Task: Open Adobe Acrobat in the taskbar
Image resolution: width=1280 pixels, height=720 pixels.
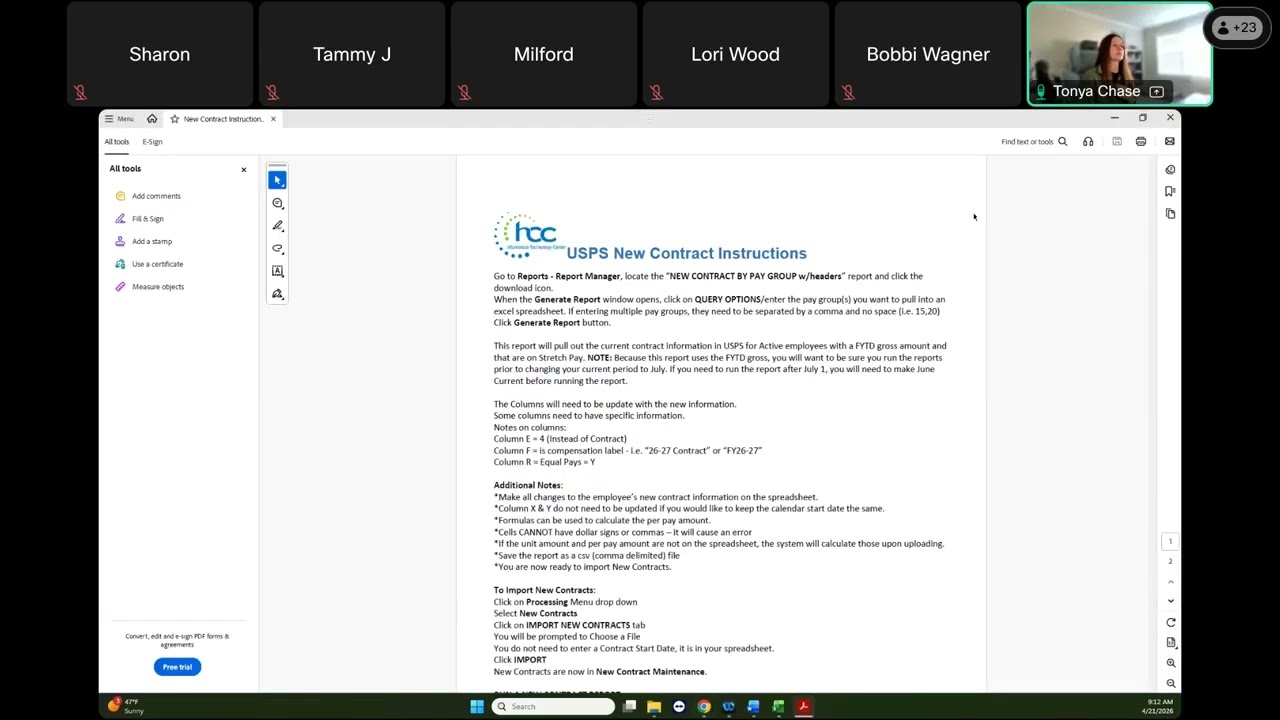Action: (803, 707)
